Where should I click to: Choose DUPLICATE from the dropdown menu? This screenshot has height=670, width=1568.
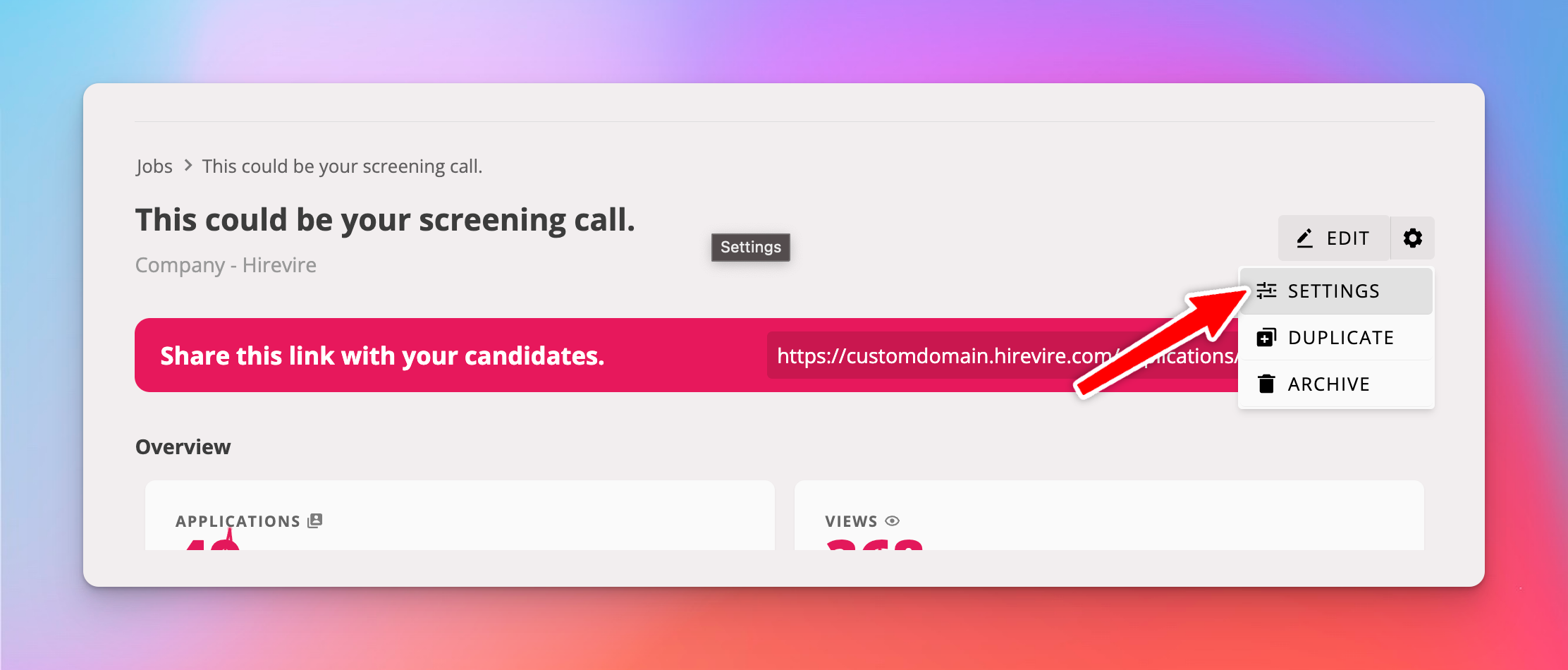point(1340,338)
